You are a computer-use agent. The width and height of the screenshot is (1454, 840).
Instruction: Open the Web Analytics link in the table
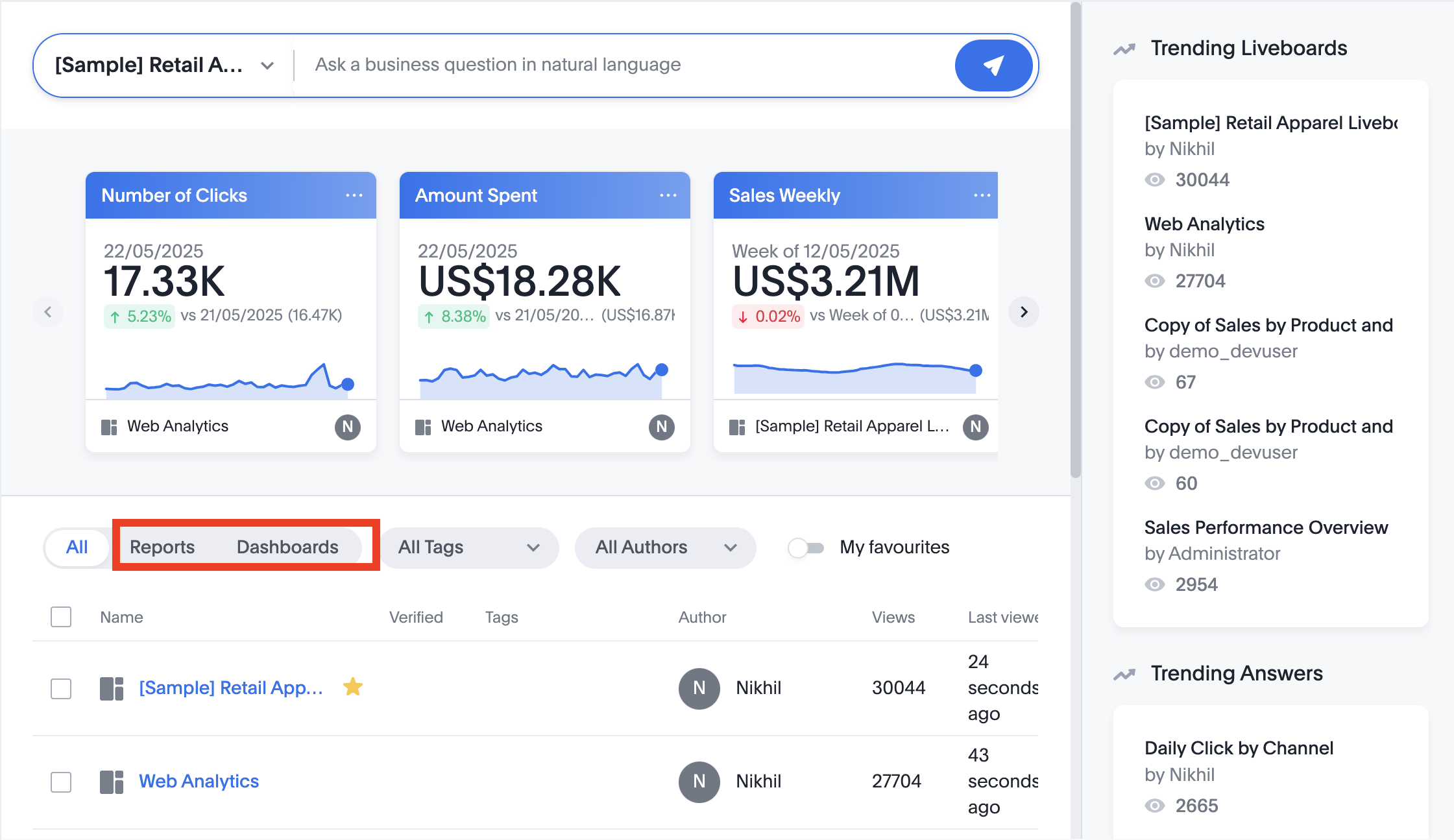[x=199, y=782]
